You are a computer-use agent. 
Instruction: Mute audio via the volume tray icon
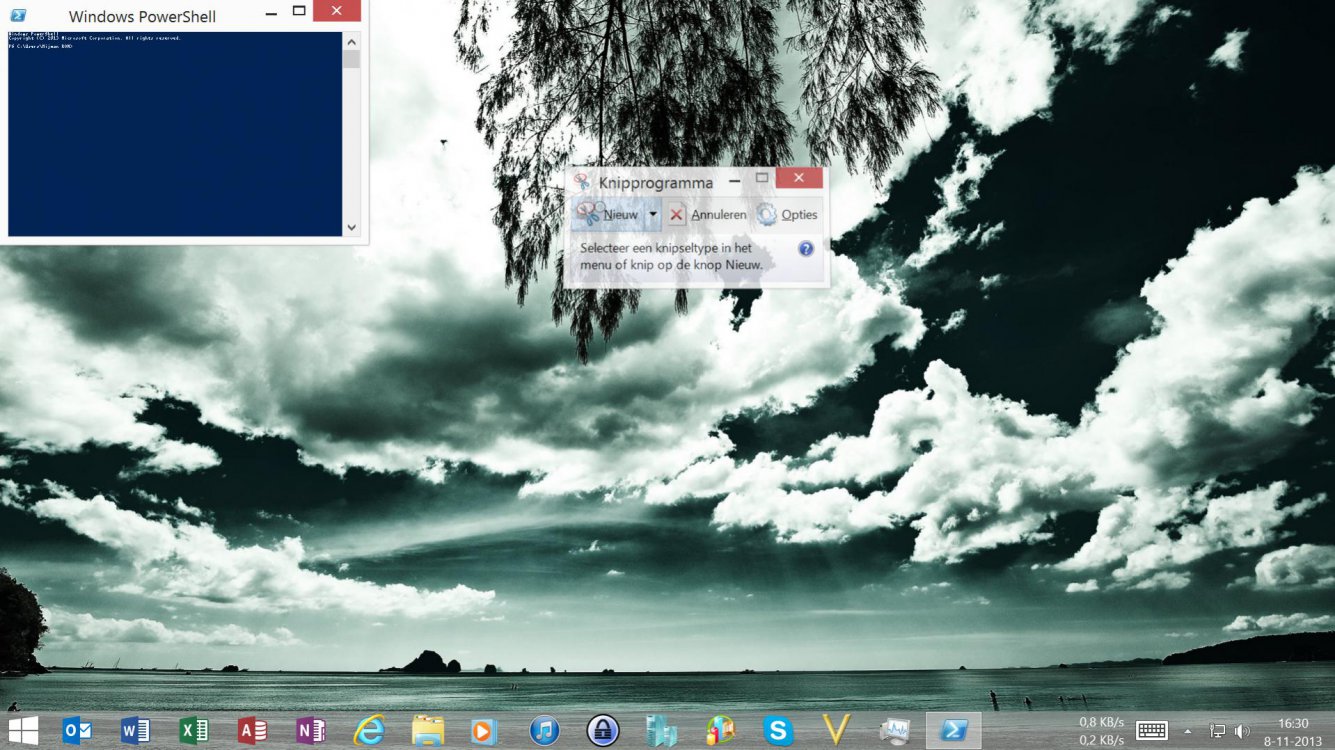(1240, 730)
